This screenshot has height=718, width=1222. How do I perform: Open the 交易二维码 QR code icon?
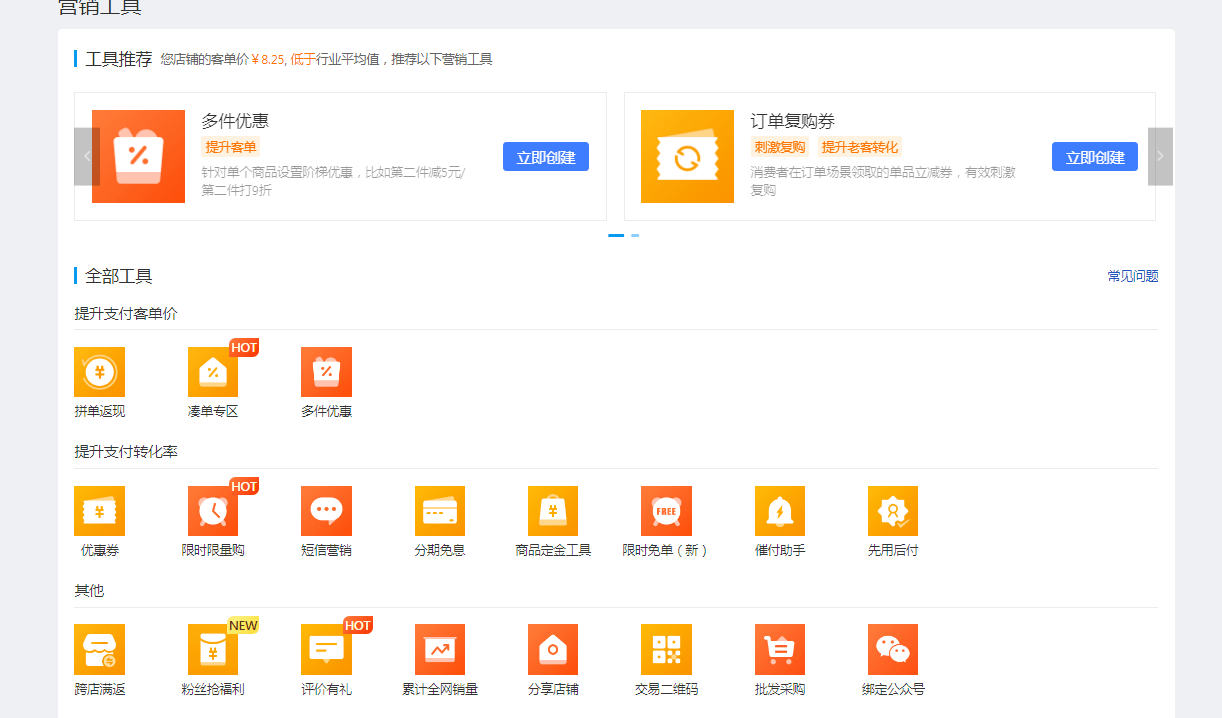[666, 650]
